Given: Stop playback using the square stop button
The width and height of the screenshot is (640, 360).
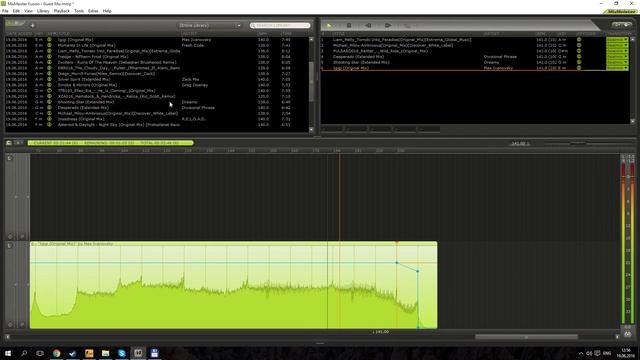Looking at the screenshot, I should tap(349, 26).
